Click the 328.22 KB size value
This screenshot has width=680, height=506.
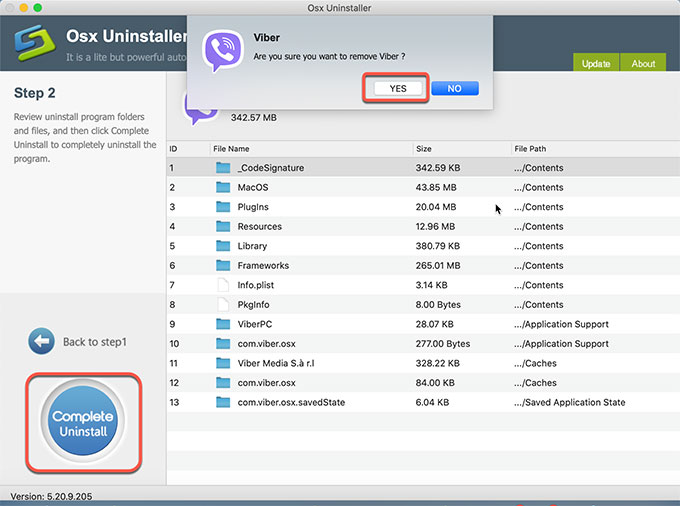pyautogui.click(x=437, y=363)
